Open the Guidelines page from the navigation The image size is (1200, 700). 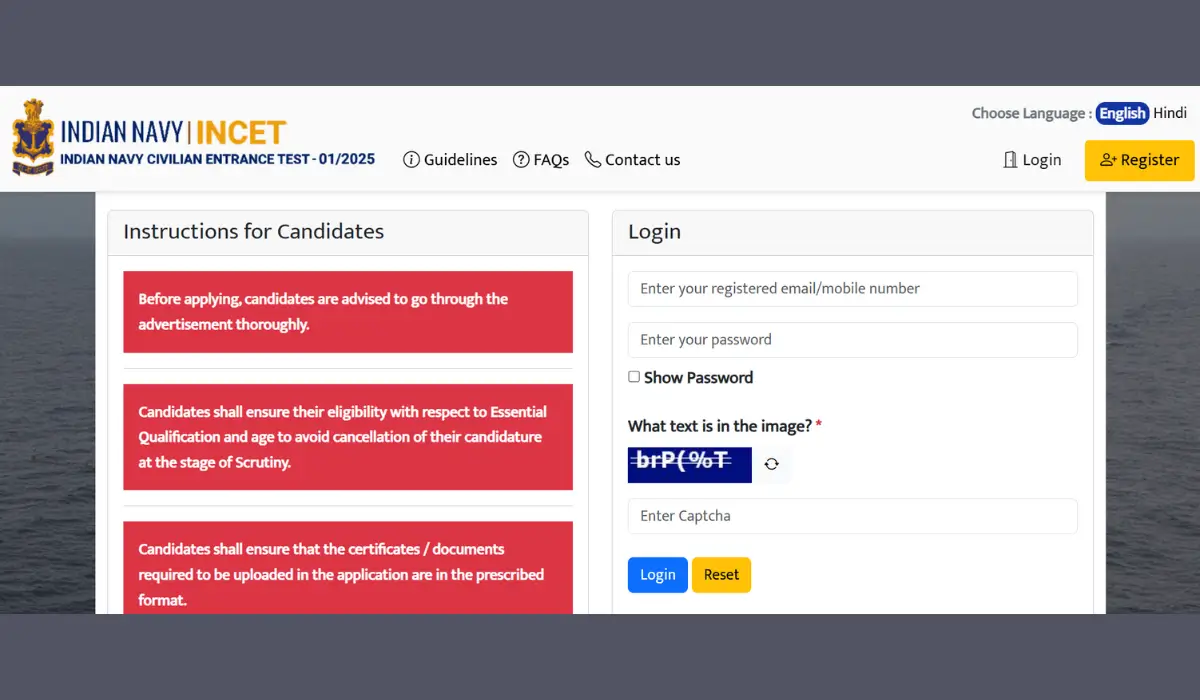point(459,159)
